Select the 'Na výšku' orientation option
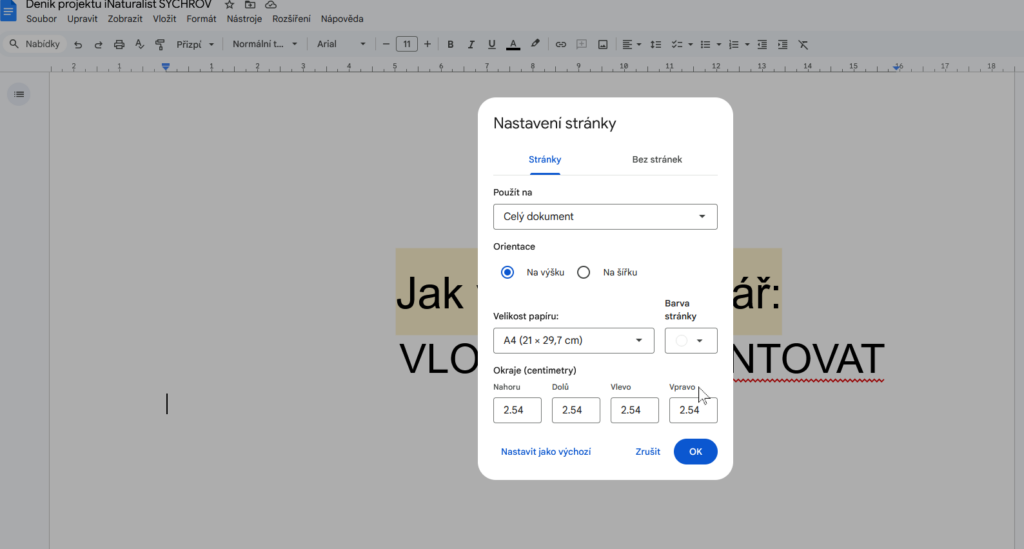The height and width of the screenshot is (549, 1024). [508, 272]
